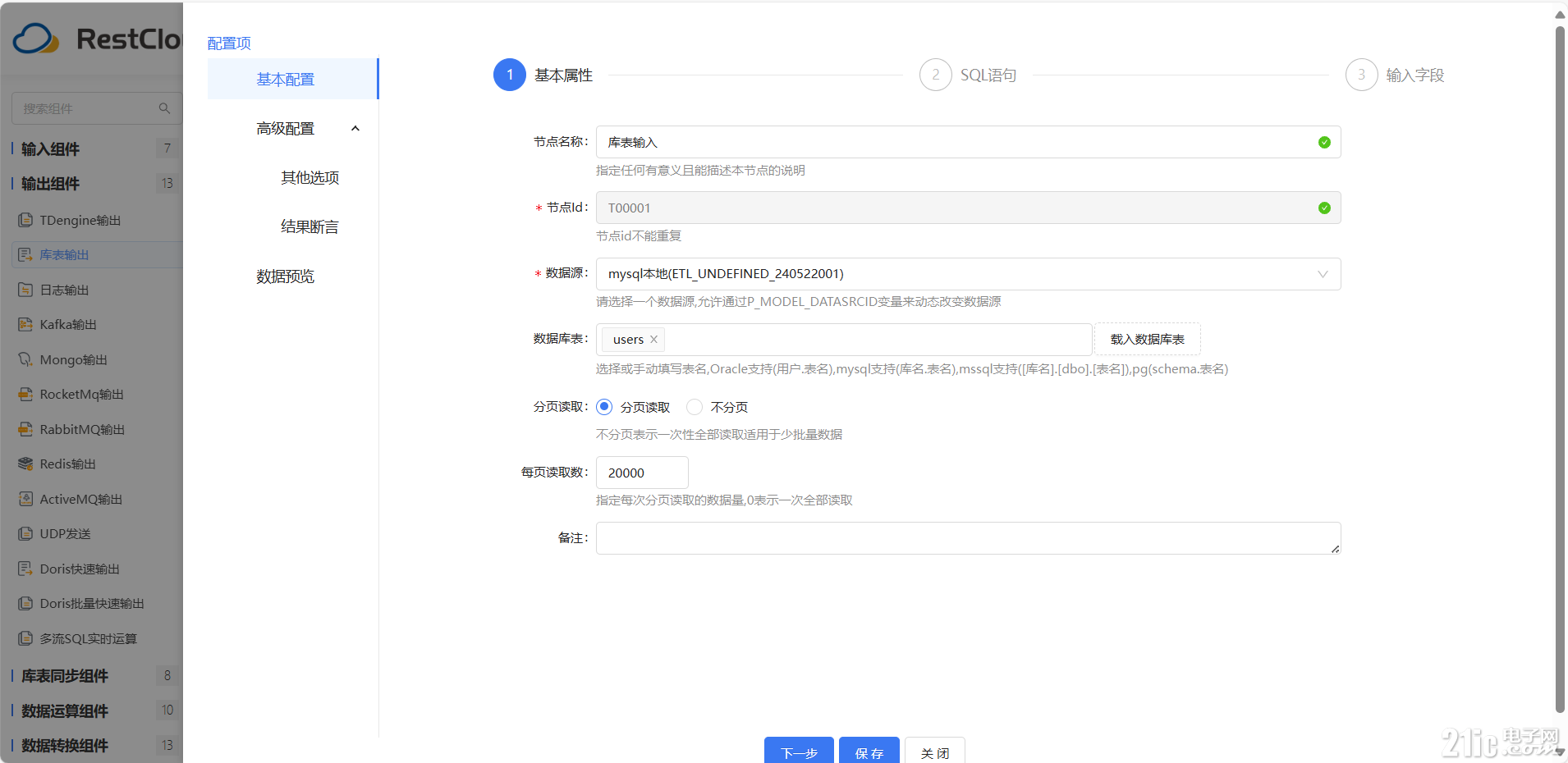1568x763 pixels.
Task: Expand the 数据运算组件 category
Action: [65, 710]
